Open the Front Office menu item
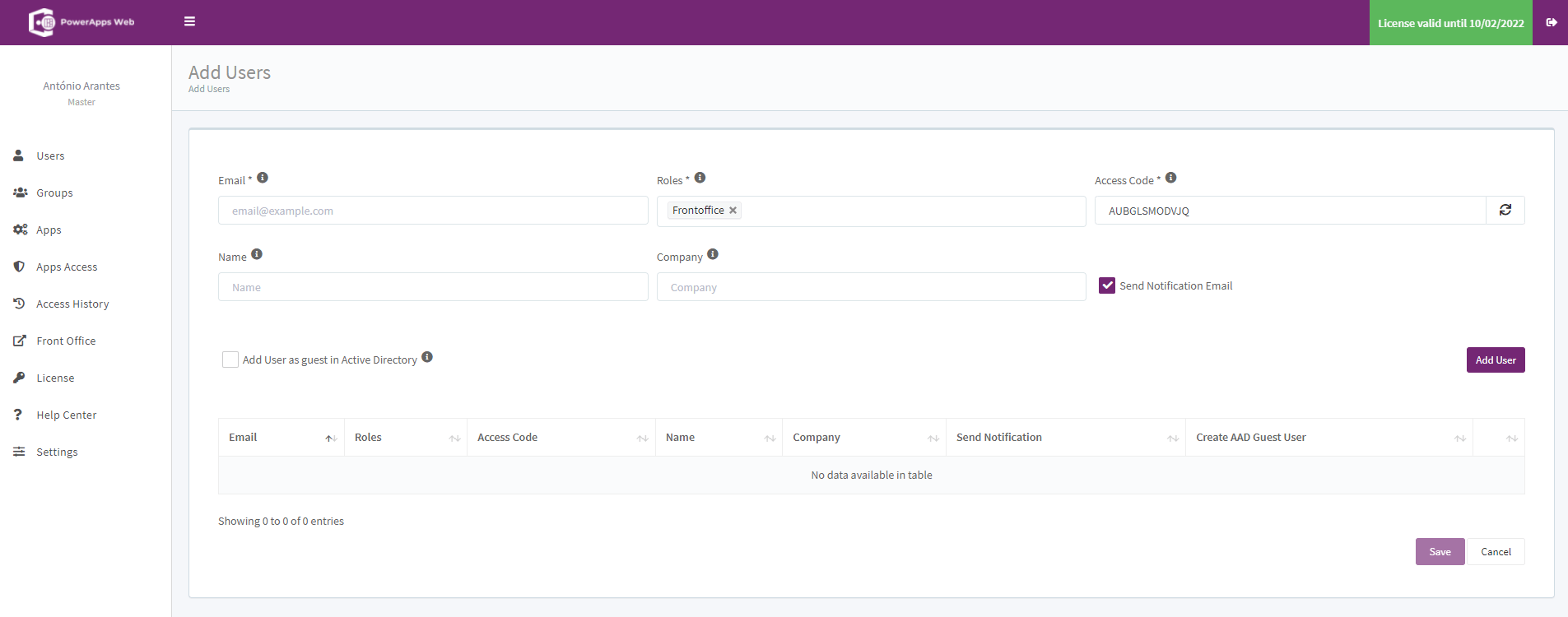This screenshot has height=617, width=1568. click(66, 341)
